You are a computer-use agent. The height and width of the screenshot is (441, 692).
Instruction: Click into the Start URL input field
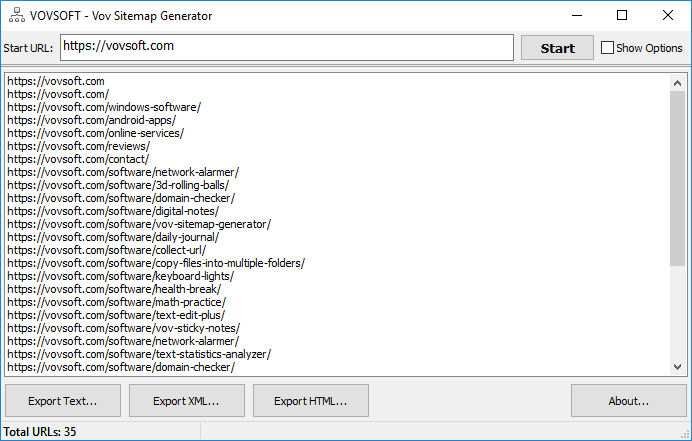click(x=288, y=47)
